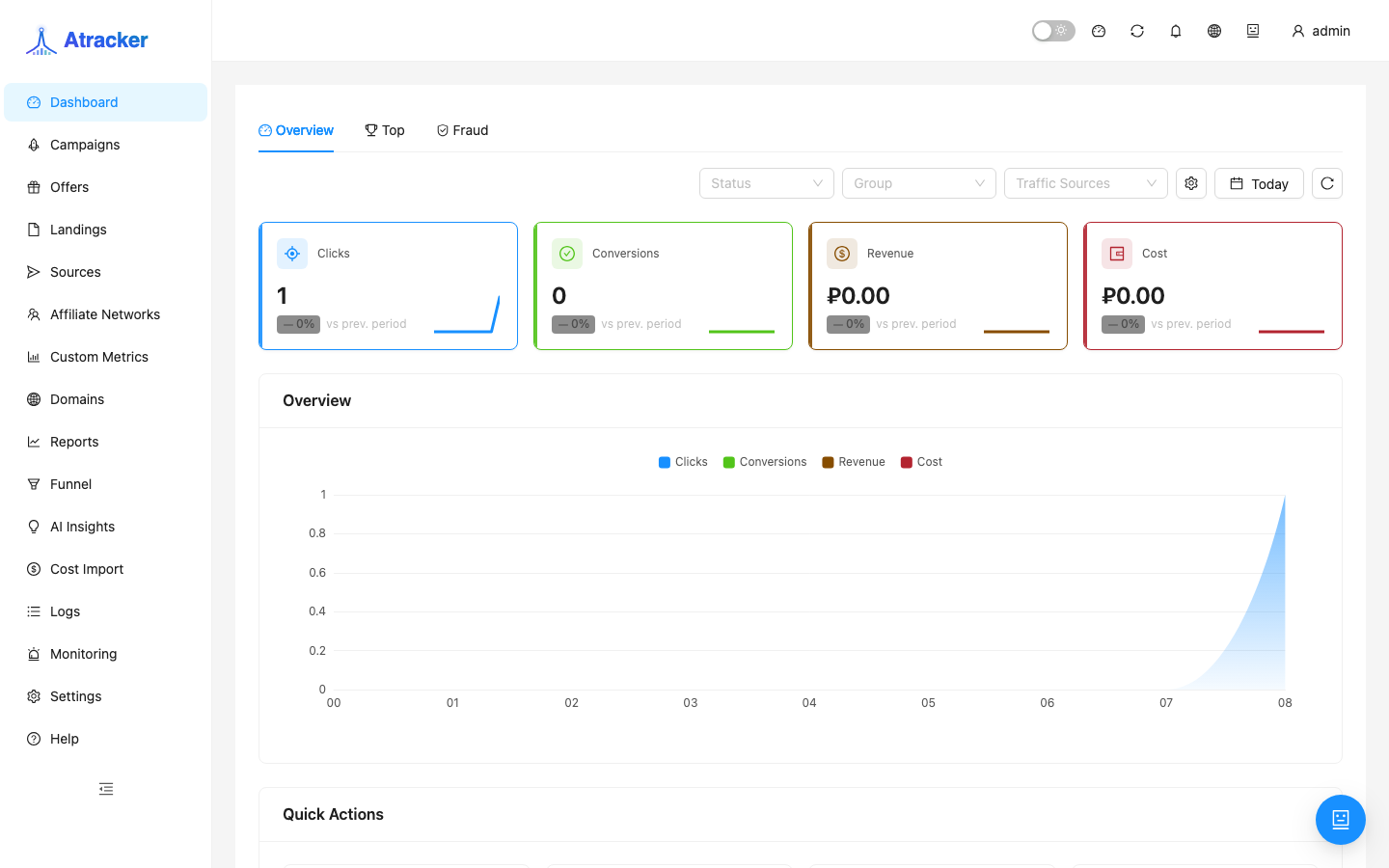Click the reload button beside Today
Viewport: 1389px width, 868px height.
coord(1327,183)
